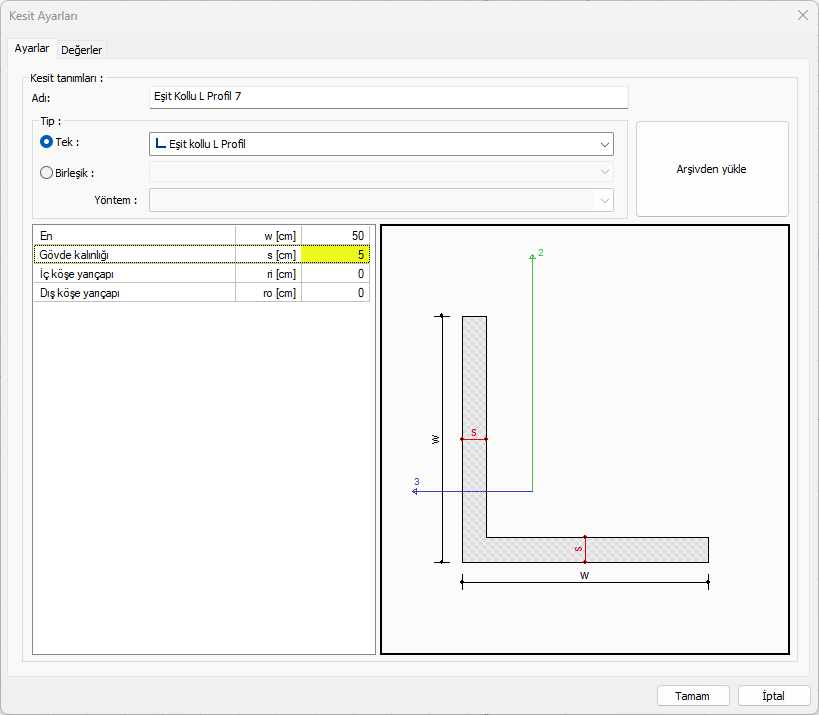819x715 pixels.
Task: Close the Kesit Ayarları dialog
Action: 801,15
